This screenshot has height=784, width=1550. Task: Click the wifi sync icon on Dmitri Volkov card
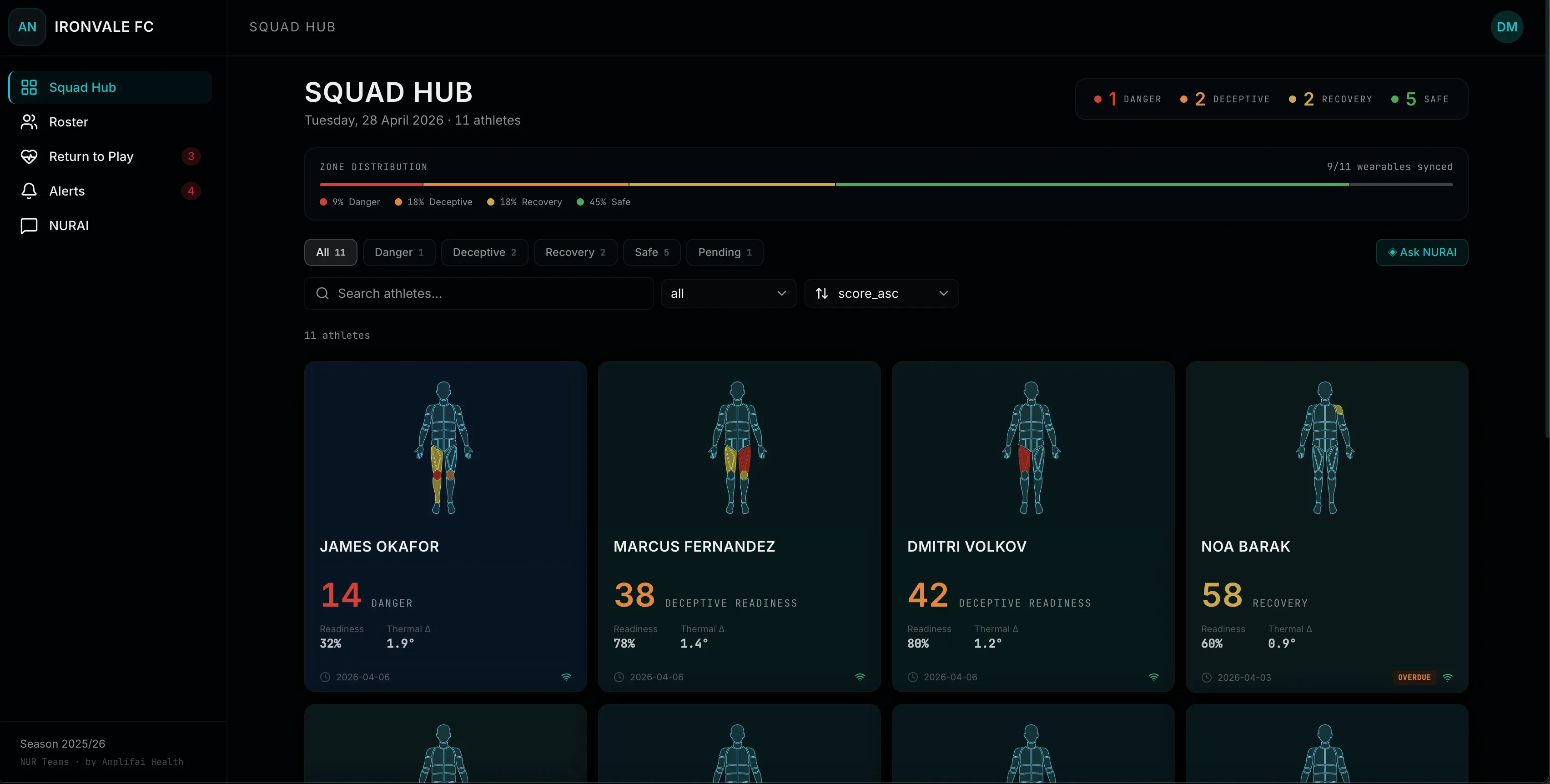tap(1153, 677)
